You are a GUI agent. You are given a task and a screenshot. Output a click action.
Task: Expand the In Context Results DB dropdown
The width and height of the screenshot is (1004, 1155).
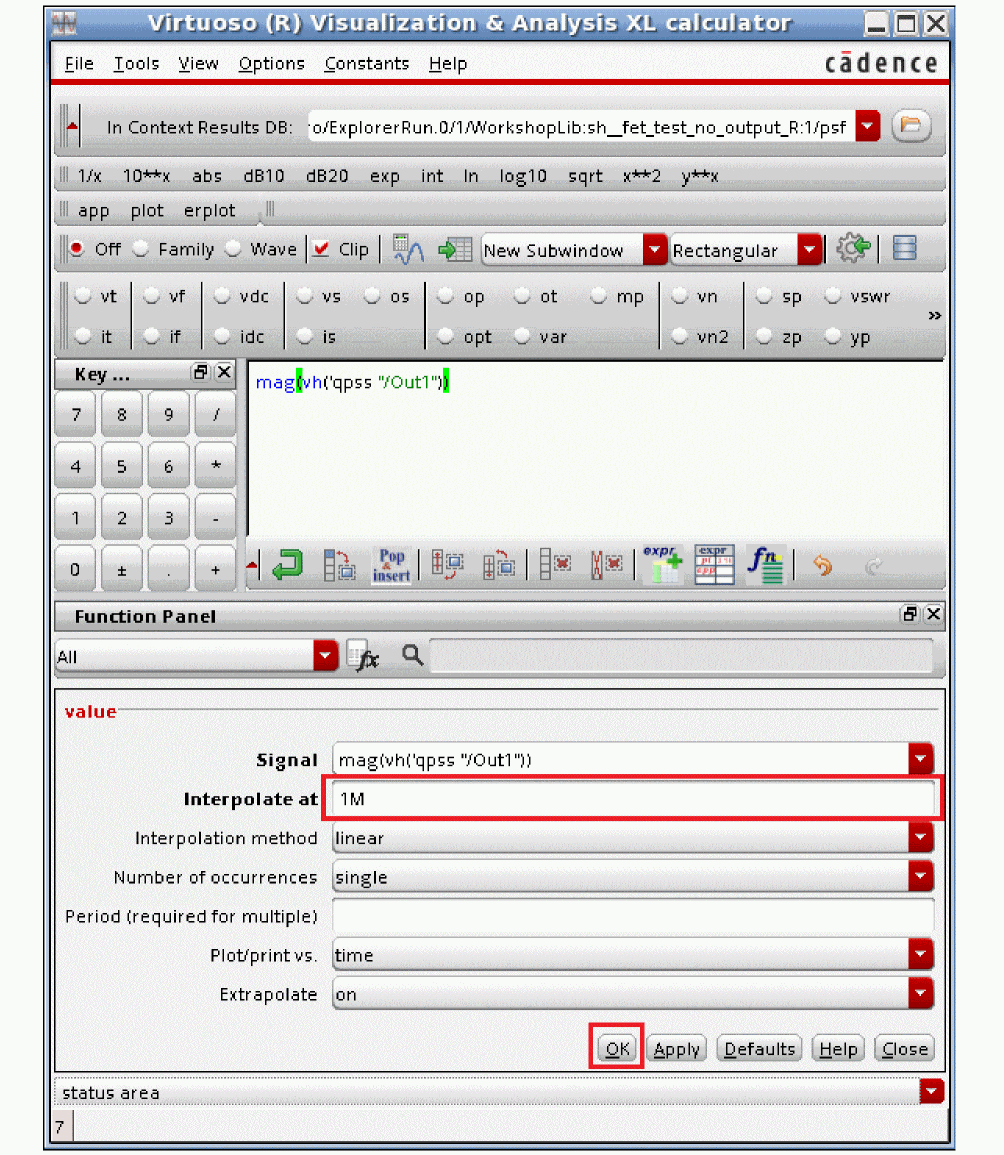coord(868,126)
